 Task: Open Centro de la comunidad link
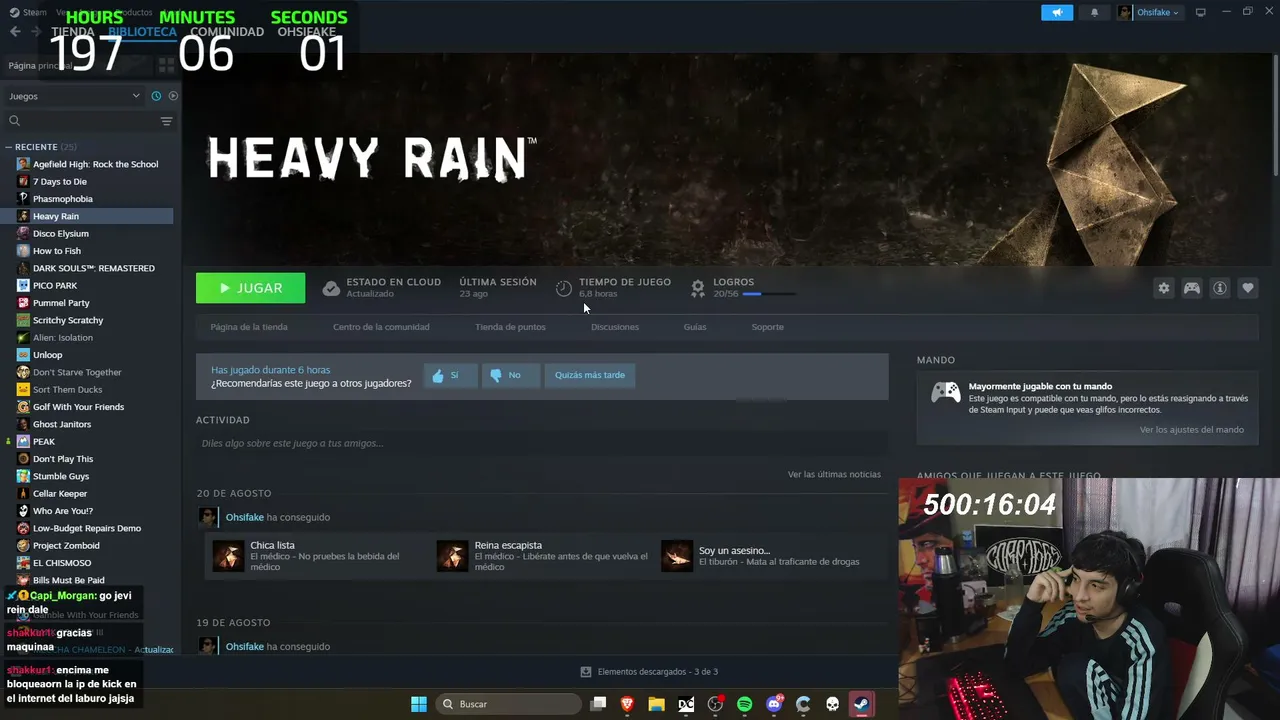(x=381, y=327)
